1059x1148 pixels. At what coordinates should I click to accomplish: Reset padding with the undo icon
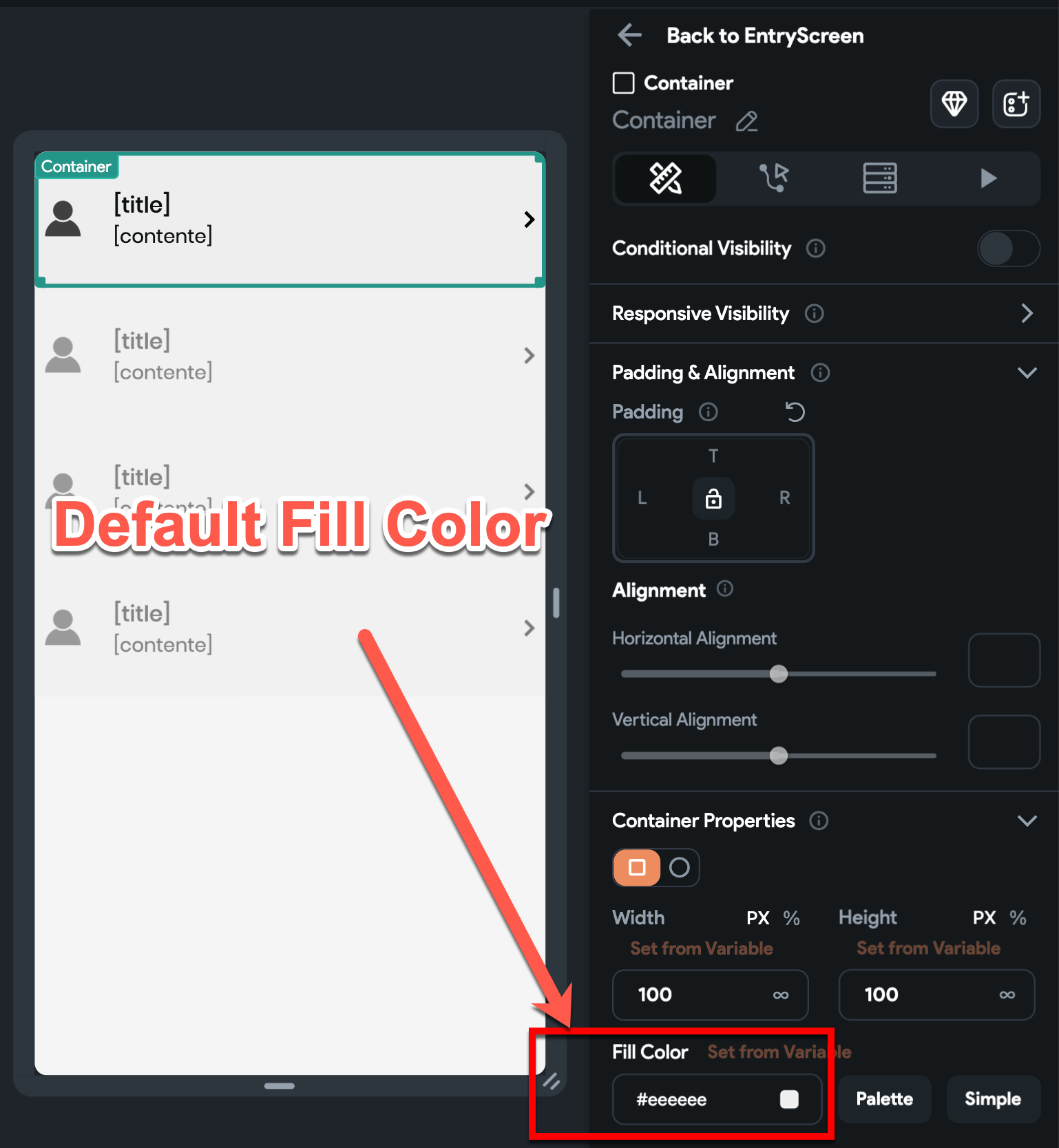pos(795,412)
